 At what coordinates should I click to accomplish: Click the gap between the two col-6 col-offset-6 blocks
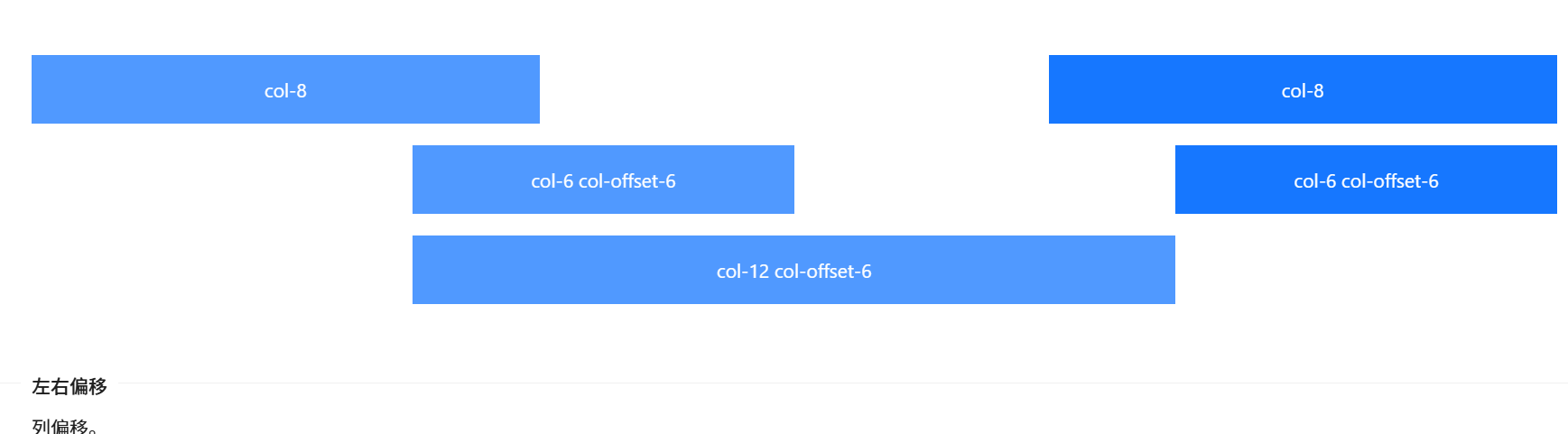pos(985,180)
